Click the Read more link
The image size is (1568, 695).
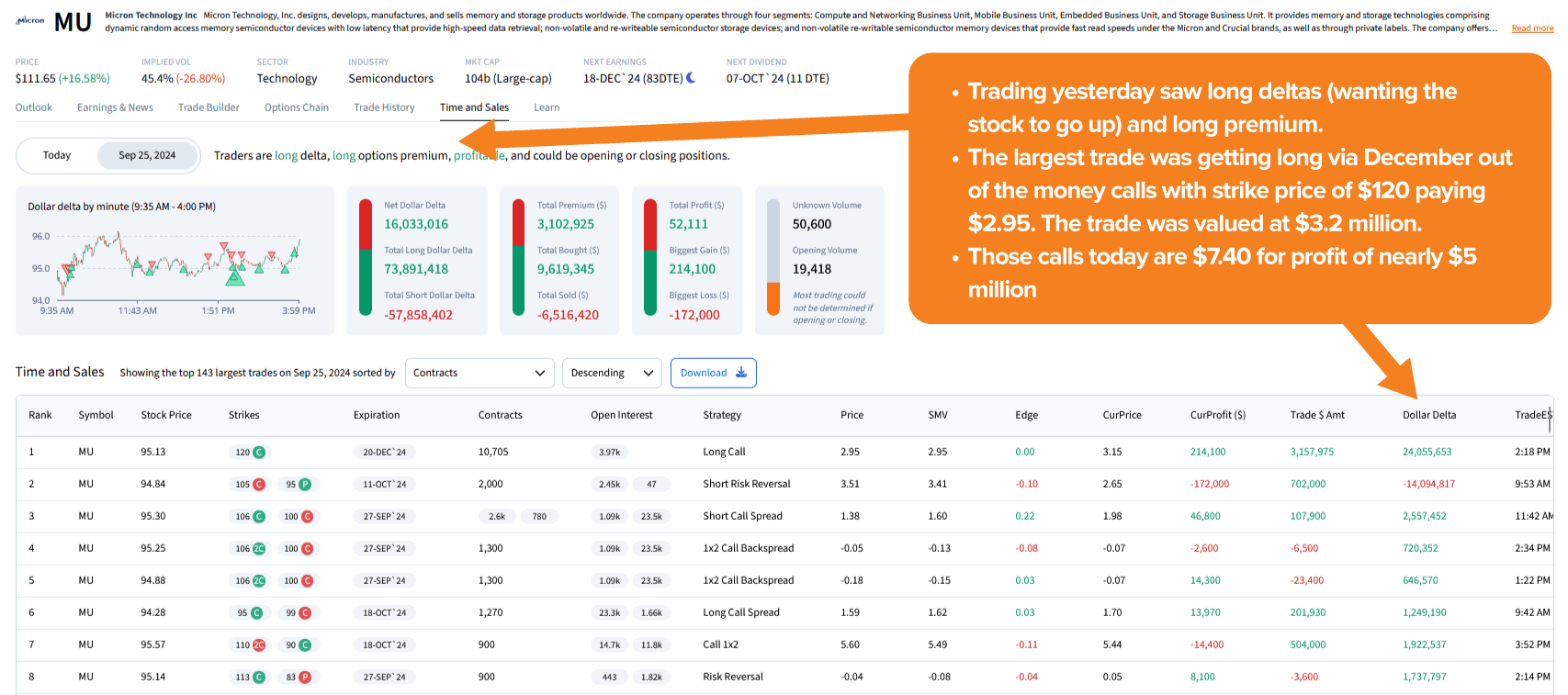(x=1532, y=28)
